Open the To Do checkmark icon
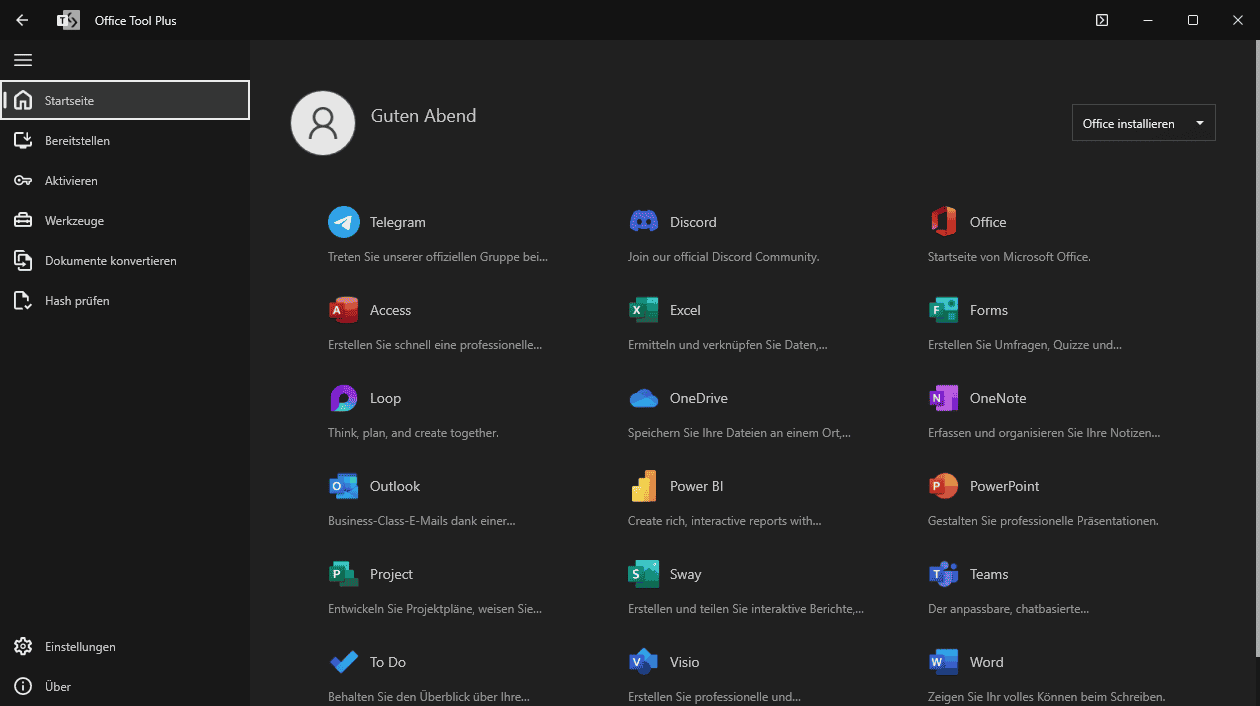1260x706 pixels. tap(344, 662)
